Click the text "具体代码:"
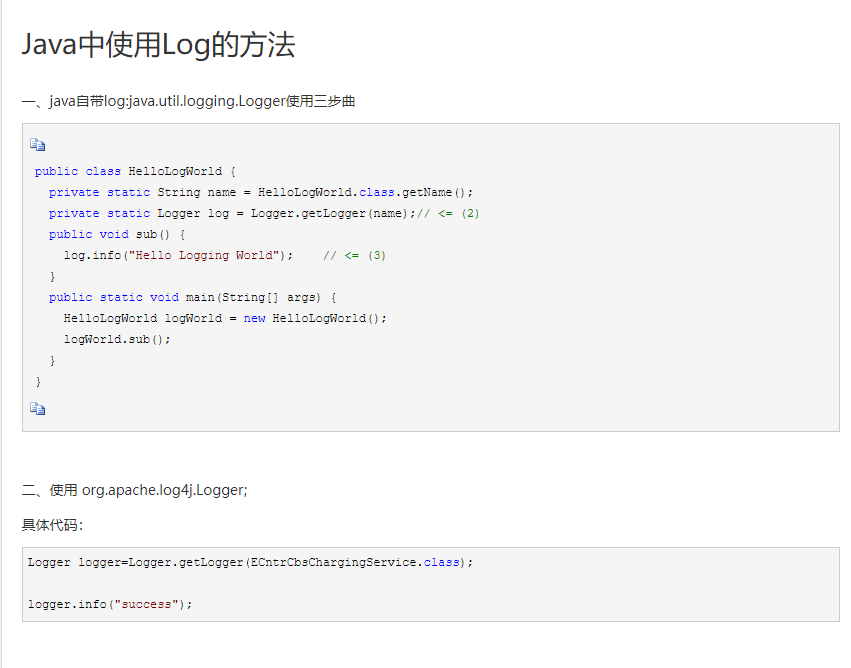The height and width of the screenshot is (668, 851). click(53, 525)
